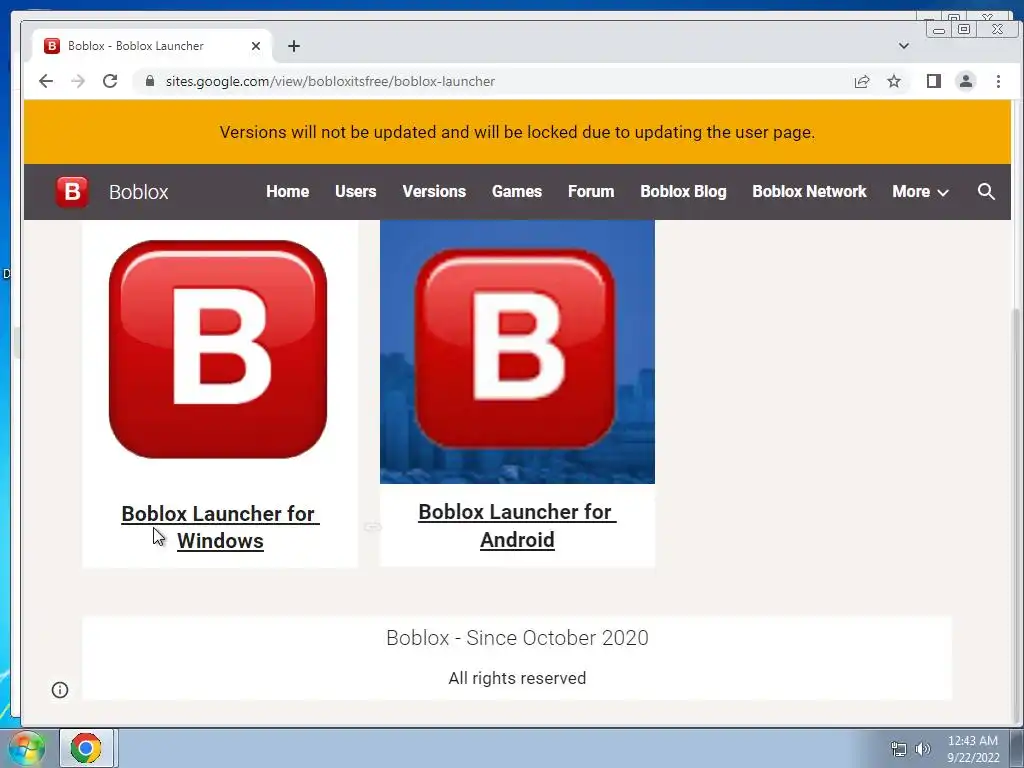The height and width of the screenshot is (768, 1024).
Task: Click the Windows Start orb
Action: click(26, 748)
